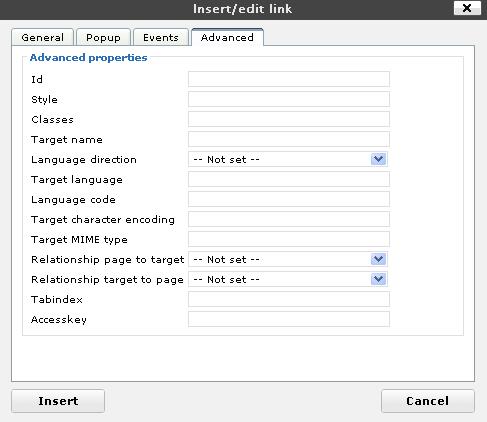Open the Popup tab
487x422 pixels.
[x=103, y=37]
